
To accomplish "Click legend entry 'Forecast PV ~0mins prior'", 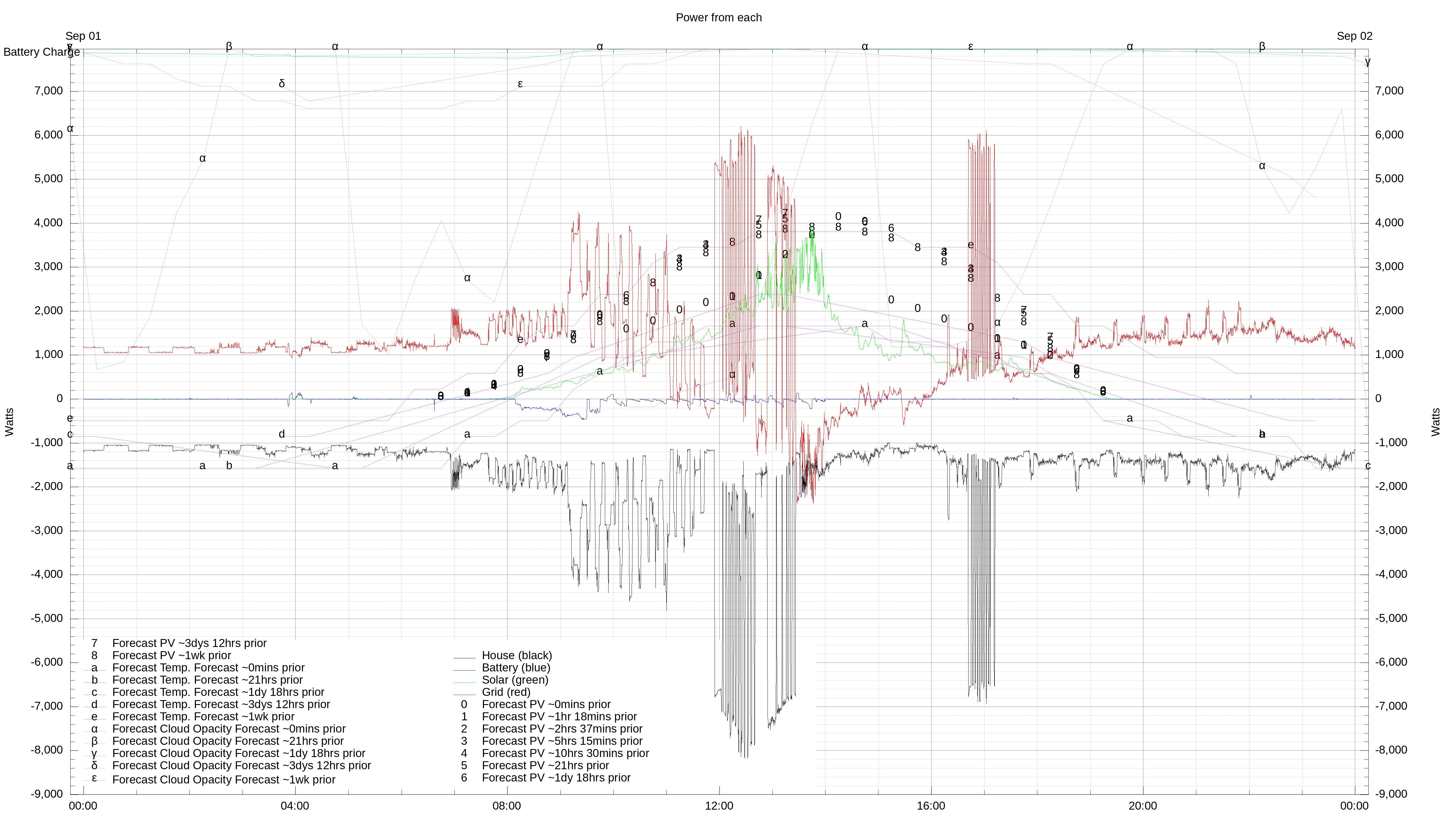I will pyautogui.click(x=546, y=704).
